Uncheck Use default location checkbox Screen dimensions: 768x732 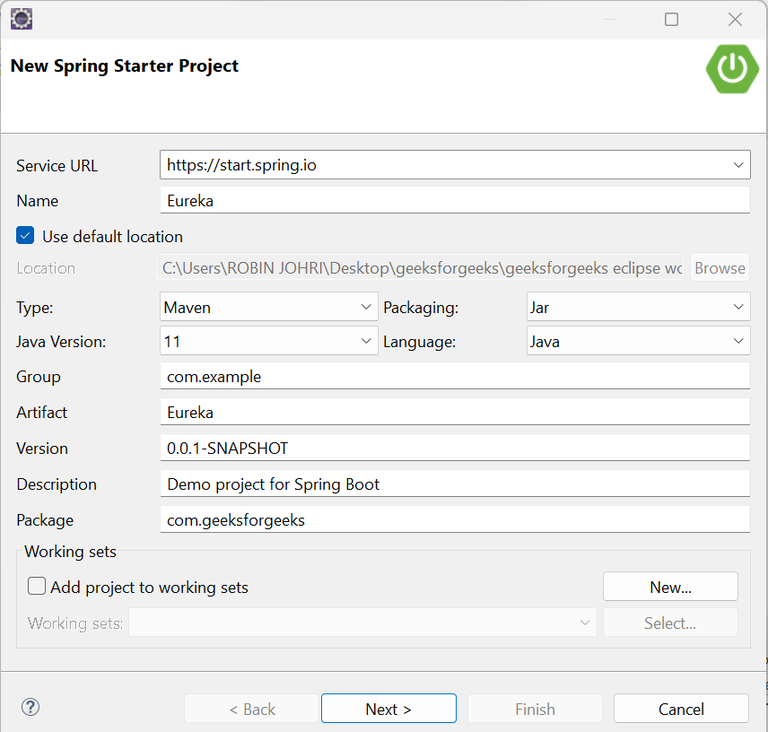tap(26, 236)
